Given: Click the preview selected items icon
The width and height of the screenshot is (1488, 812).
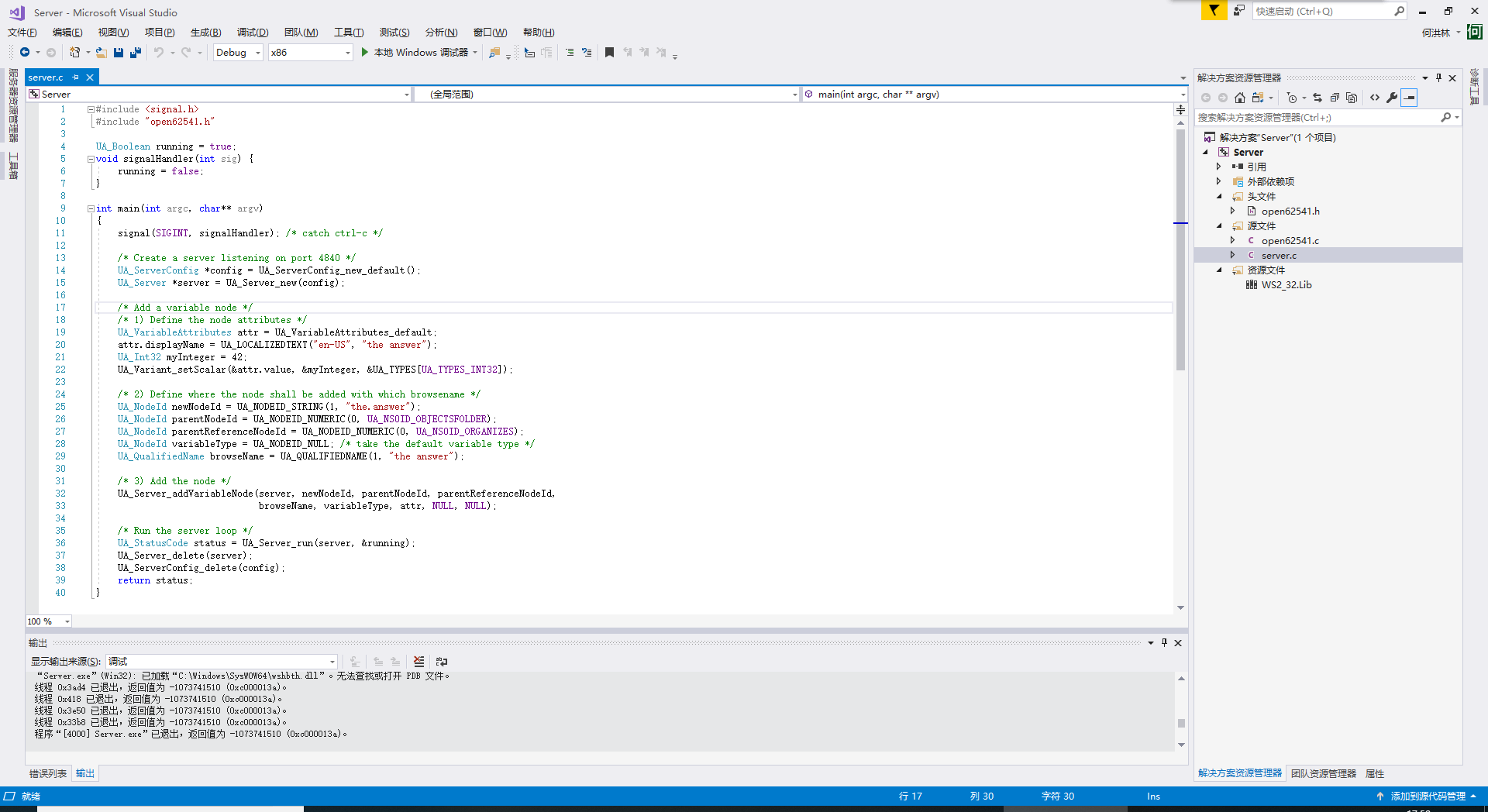Looking at the screenshot, I should pyautogui.click(x=1409, y=98).
